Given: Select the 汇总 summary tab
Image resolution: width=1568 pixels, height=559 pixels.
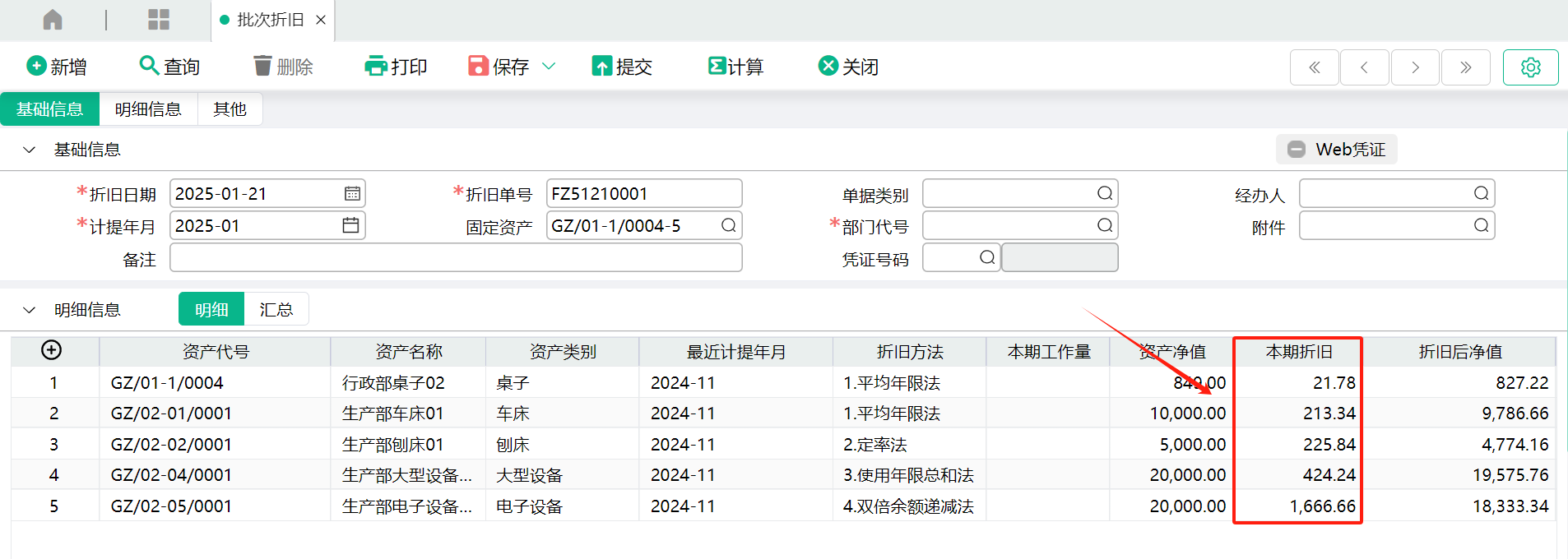Looking at the screenshot, I should point(276,309).
